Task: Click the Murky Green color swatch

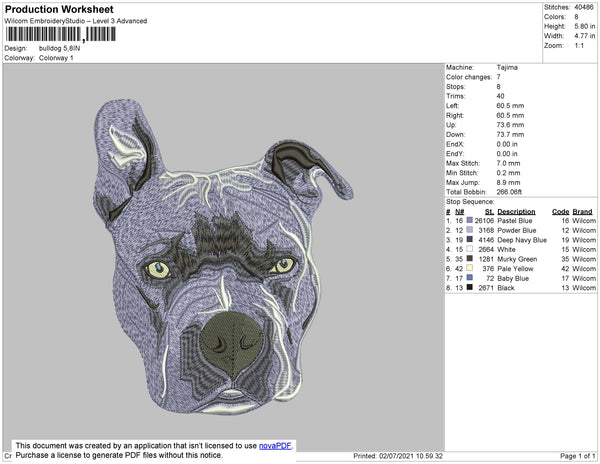Action: click(470, 259)
